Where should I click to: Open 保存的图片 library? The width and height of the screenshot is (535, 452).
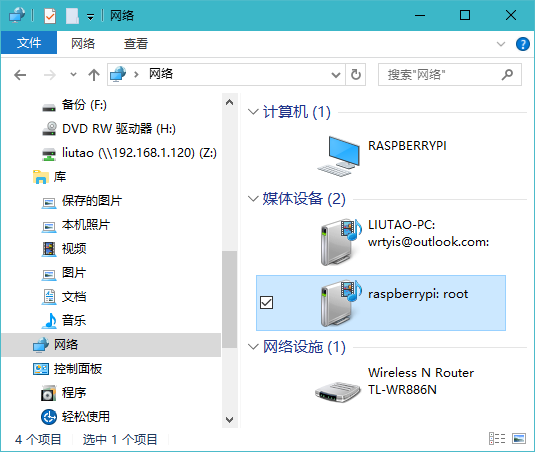[x=111, y=201]
